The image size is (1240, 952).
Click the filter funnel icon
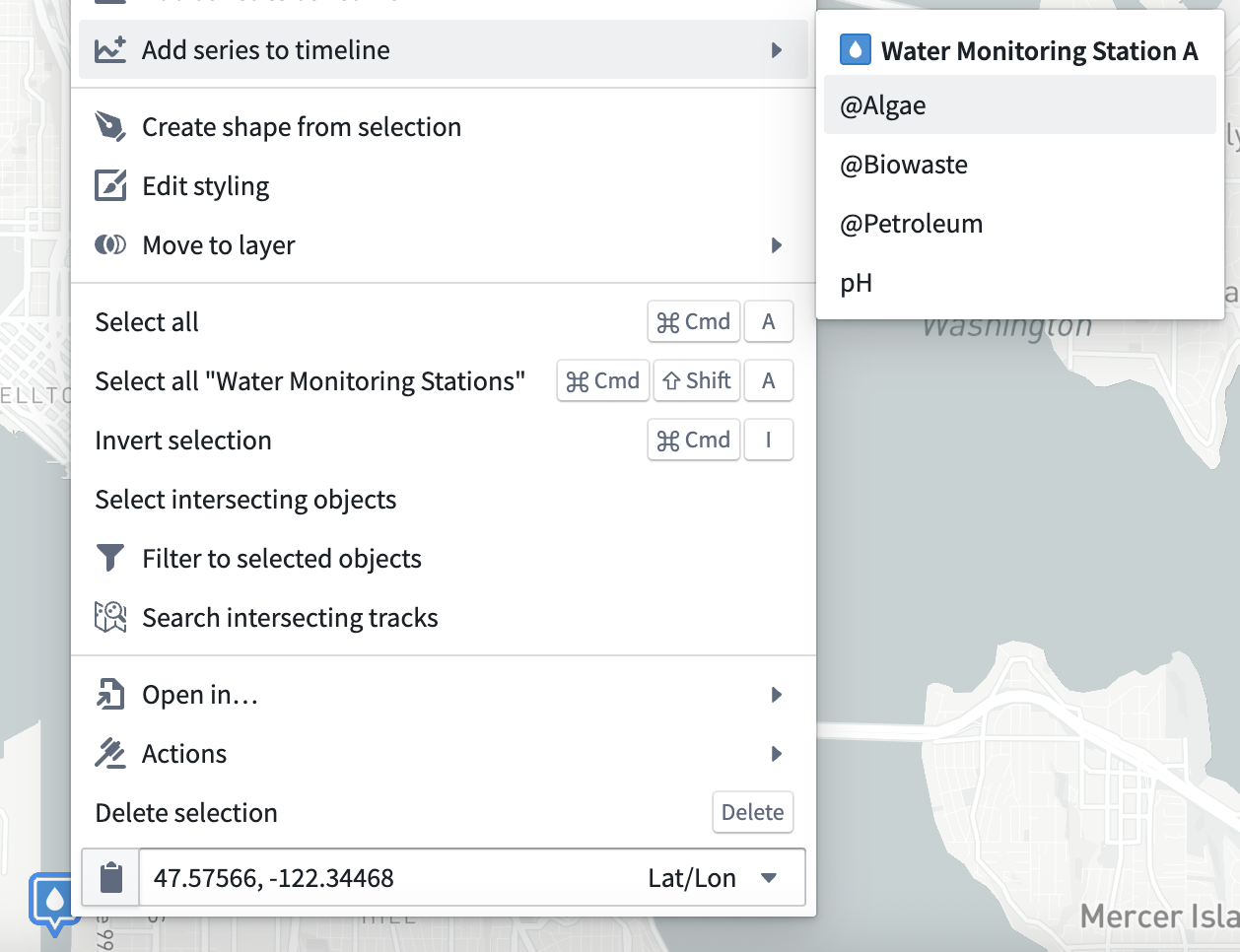click(x=109, y=558)
